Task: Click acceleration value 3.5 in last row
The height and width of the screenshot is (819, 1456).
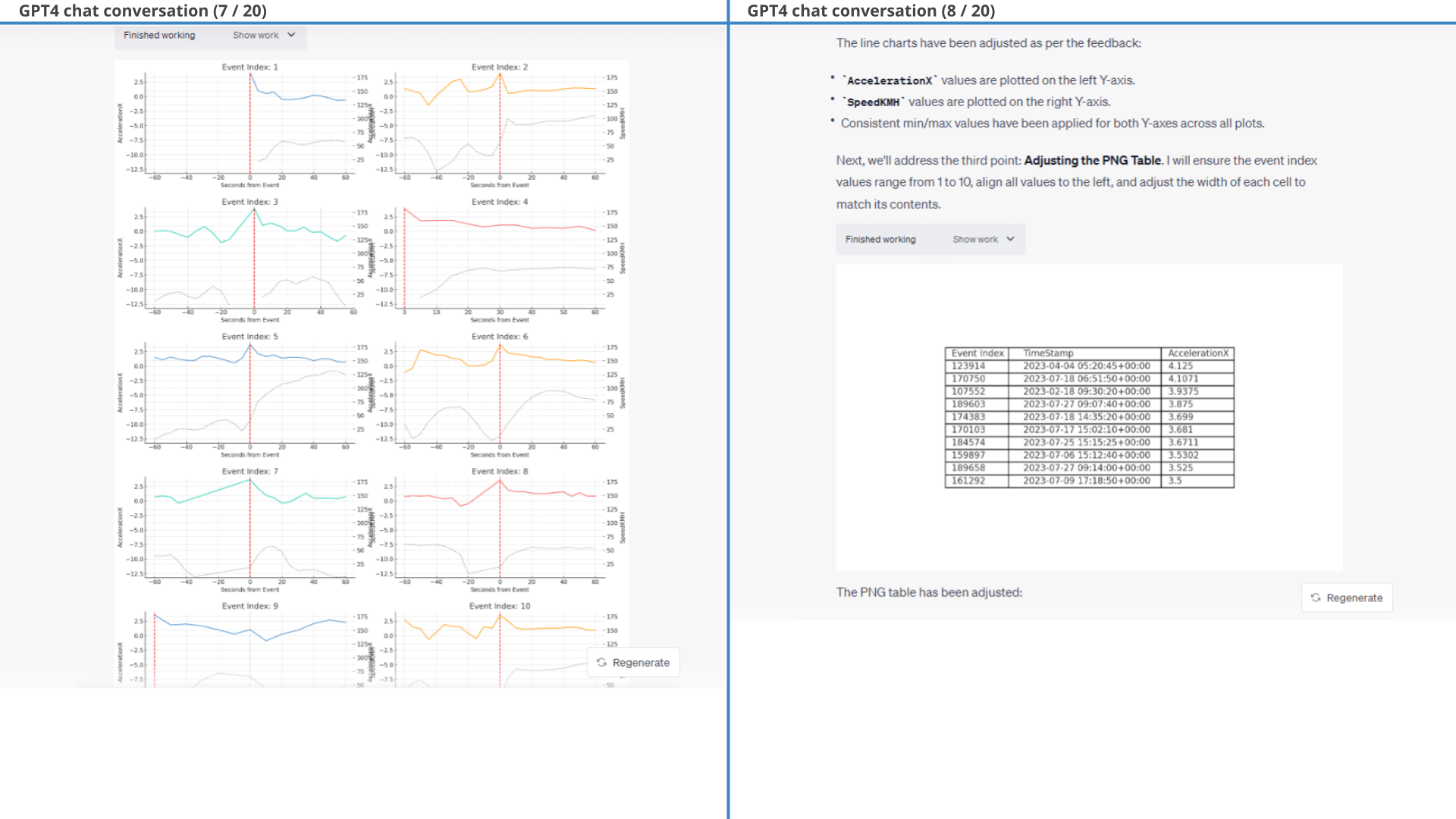Action: (1197, 481)
